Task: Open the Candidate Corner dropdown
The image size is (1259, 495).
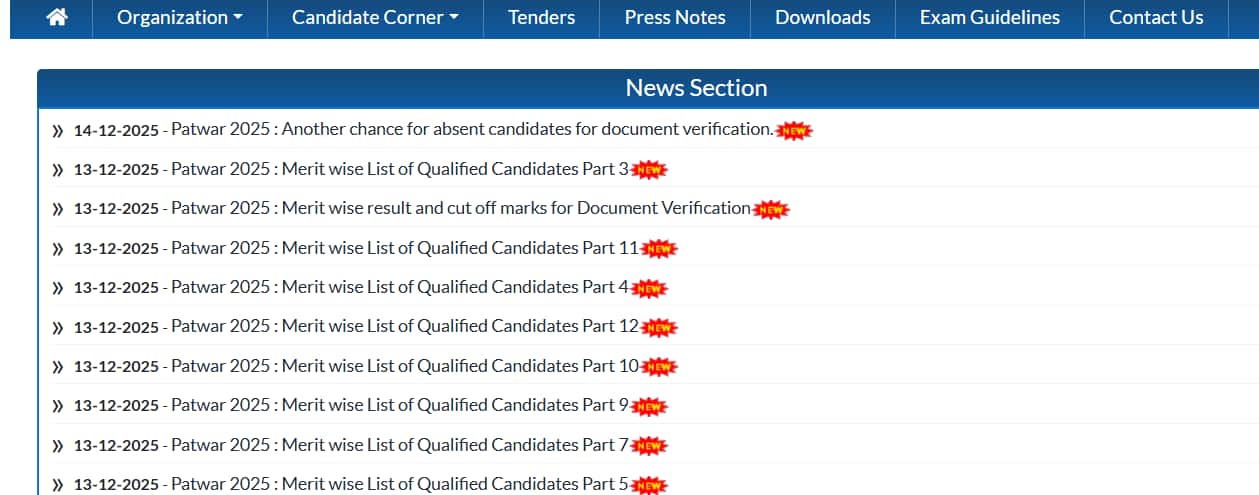Action: click(x=375, y=17)
